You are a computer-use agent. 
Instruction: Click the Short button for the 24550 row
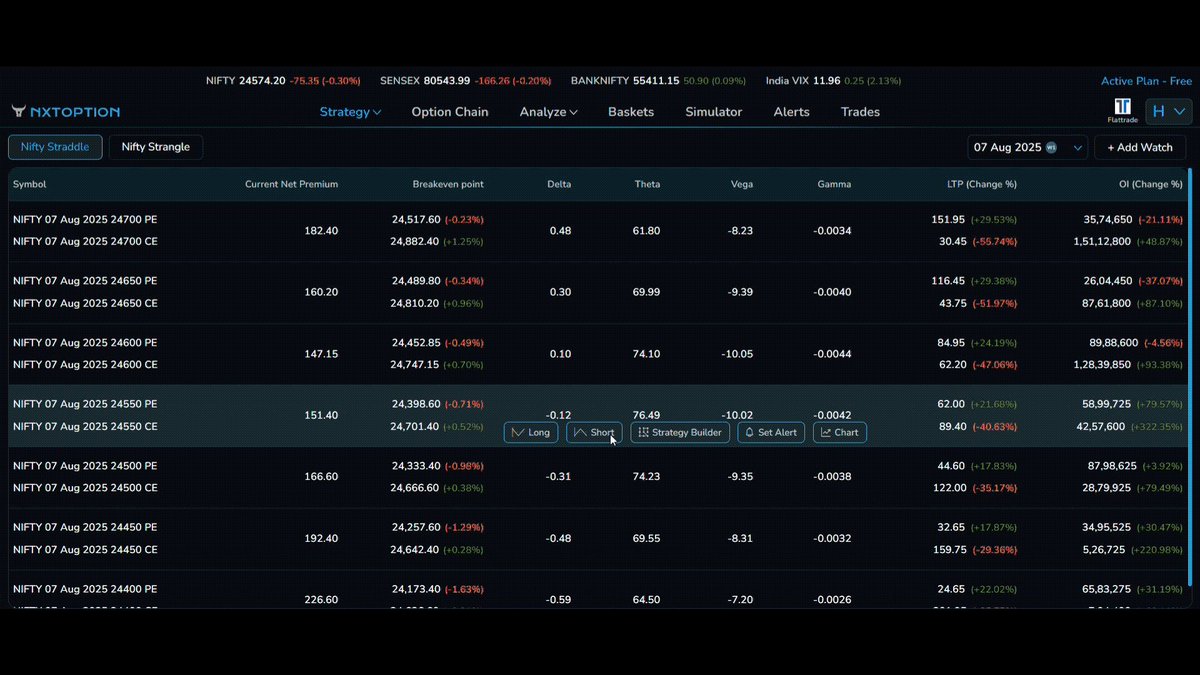click(594, 432)
